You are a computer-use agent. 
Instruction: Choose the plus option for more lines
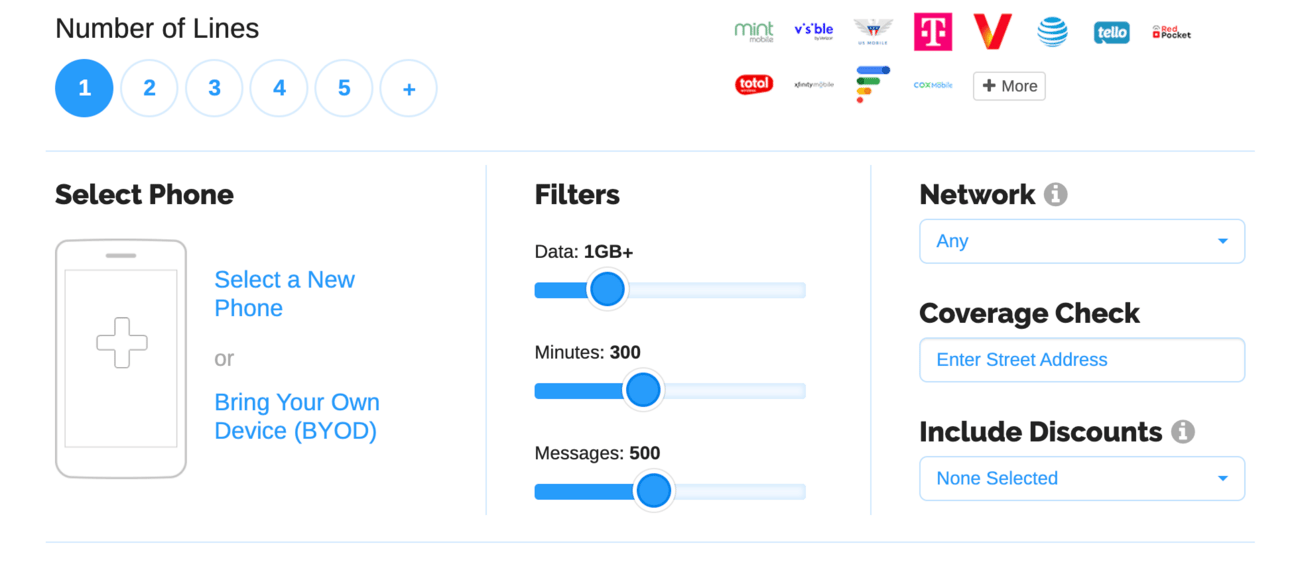coord(409,88)
